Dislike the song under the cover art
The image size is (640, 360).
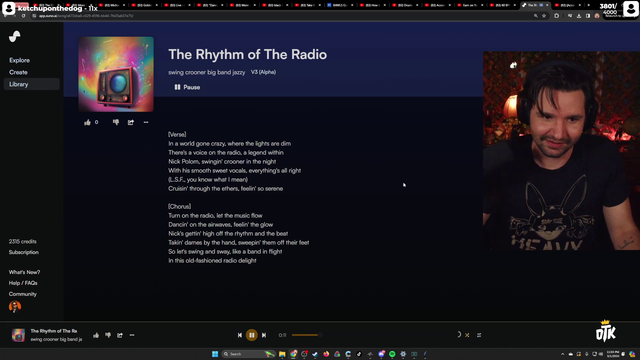116,122
